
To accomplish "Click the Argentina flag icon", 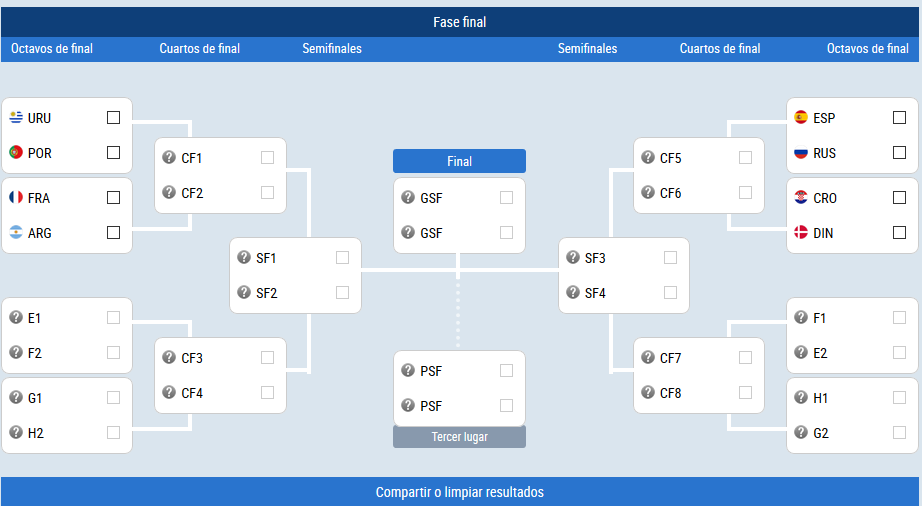I will click(x=16, y=232).
